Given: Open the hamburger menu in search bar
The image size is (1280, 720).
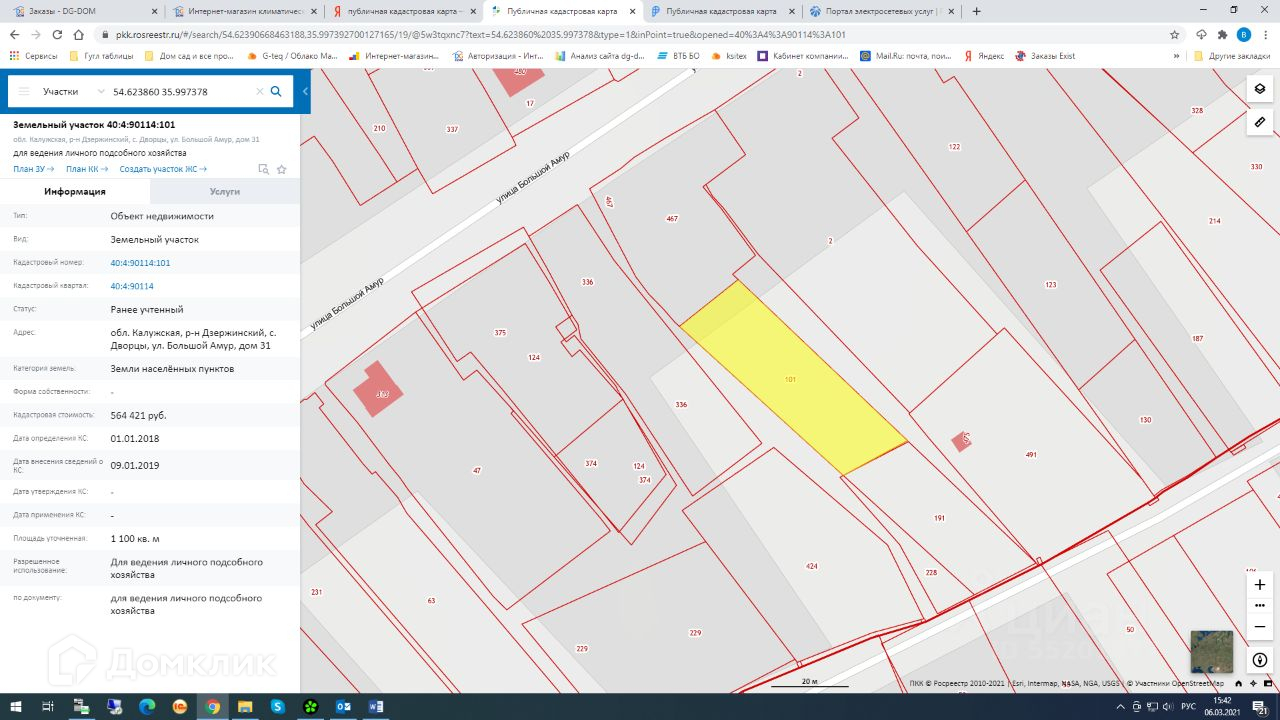Looking at the screenshot, I should point(24,91).
